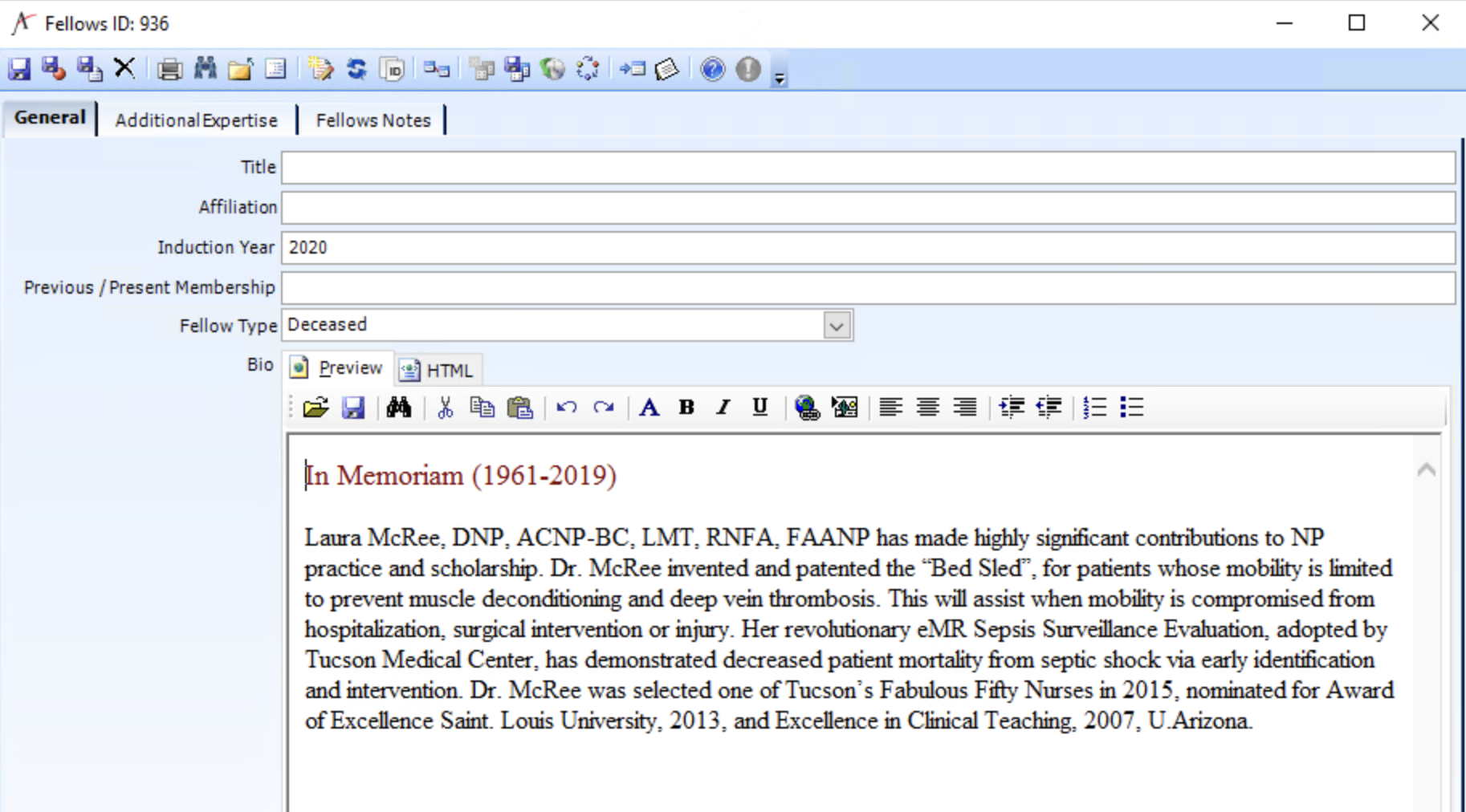Toggle underline formatting in Bio editor
This screenshot has height=812, width=1466.
pos(759,408)
